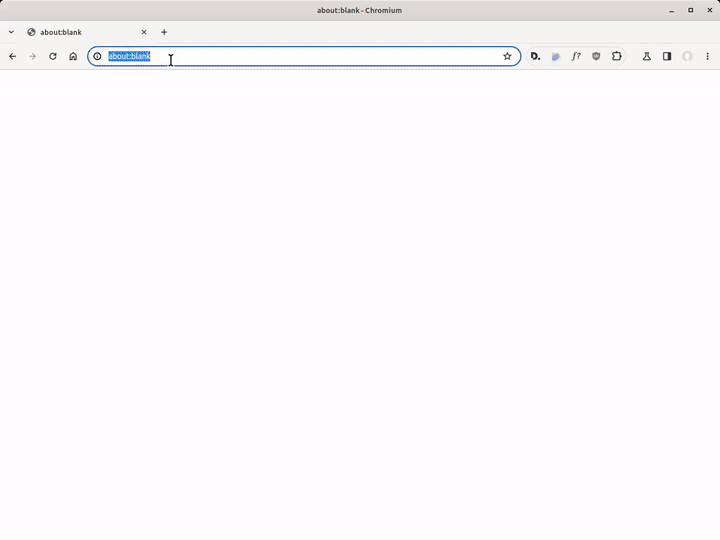View site information icon in address bar
720x540 pixels.
coord(97,57)
